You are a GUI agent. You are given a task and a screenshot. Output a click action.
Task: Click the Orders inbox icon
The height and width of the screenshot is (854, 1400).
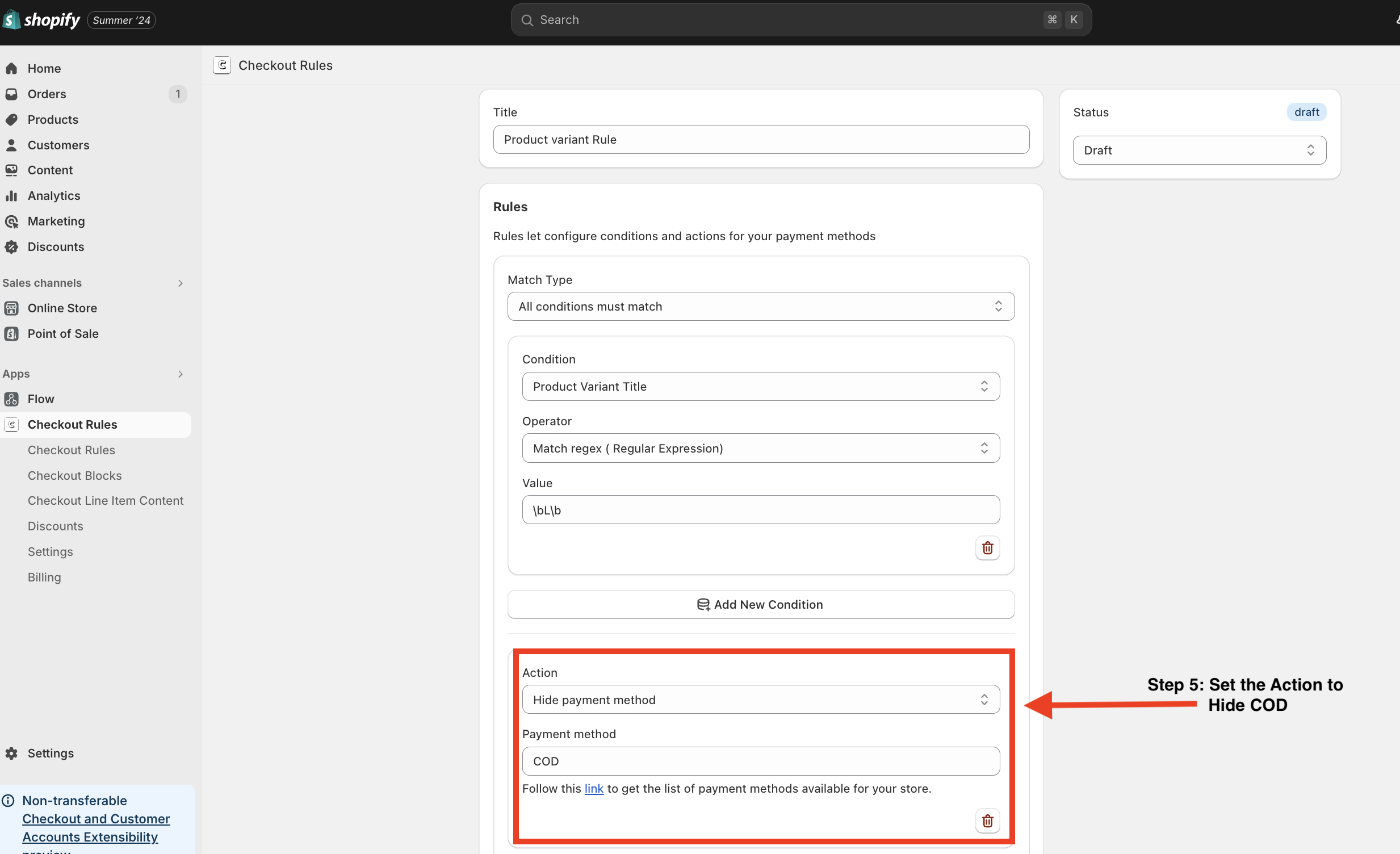click(11, 94)
